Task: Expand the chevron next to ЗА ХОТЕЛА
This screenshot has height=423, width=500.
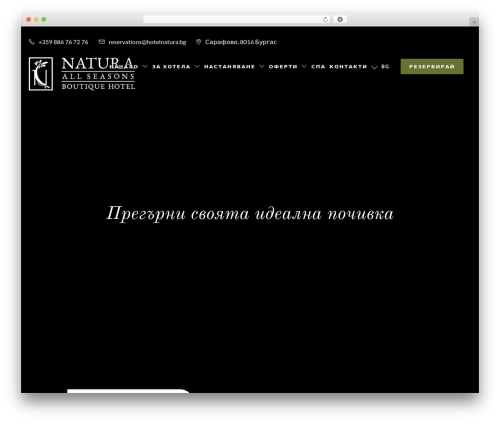Action: (x=197, y=67)
